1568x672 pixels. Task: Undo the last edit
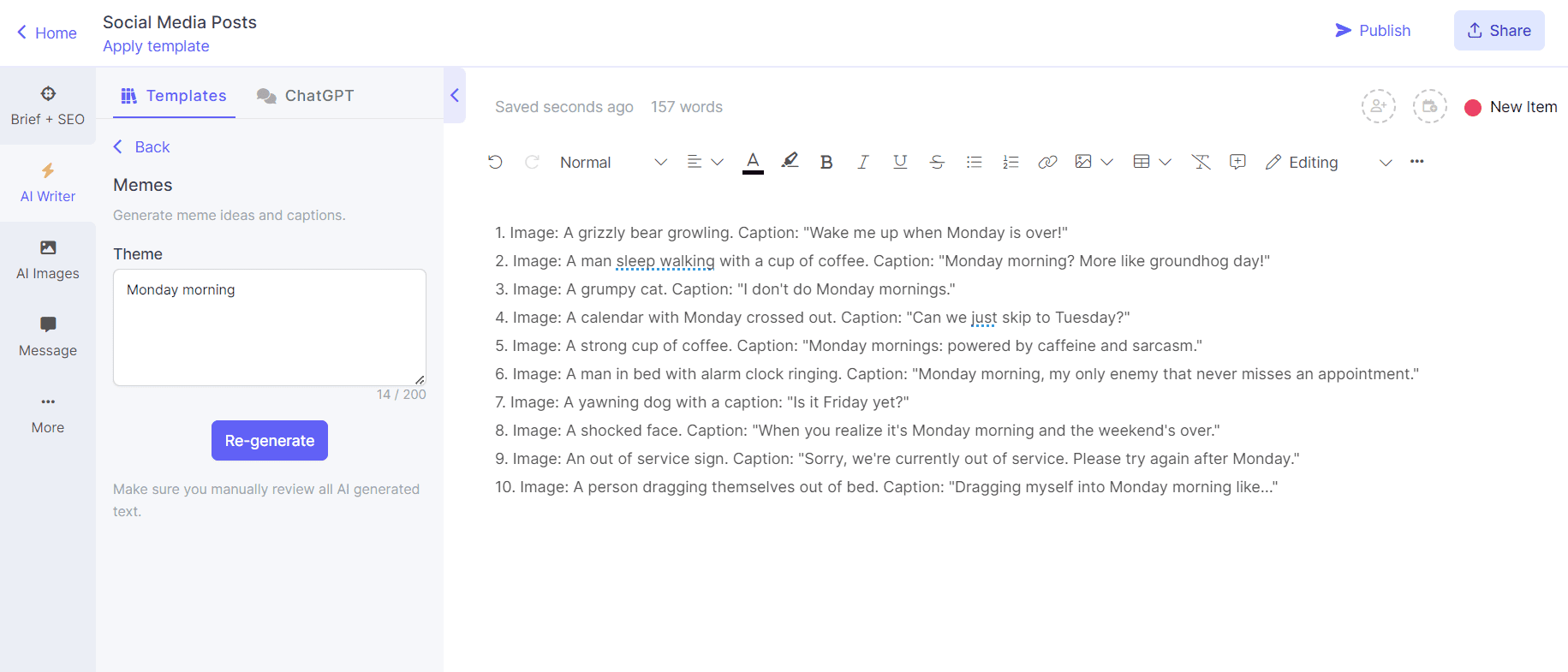click(495, 162)
